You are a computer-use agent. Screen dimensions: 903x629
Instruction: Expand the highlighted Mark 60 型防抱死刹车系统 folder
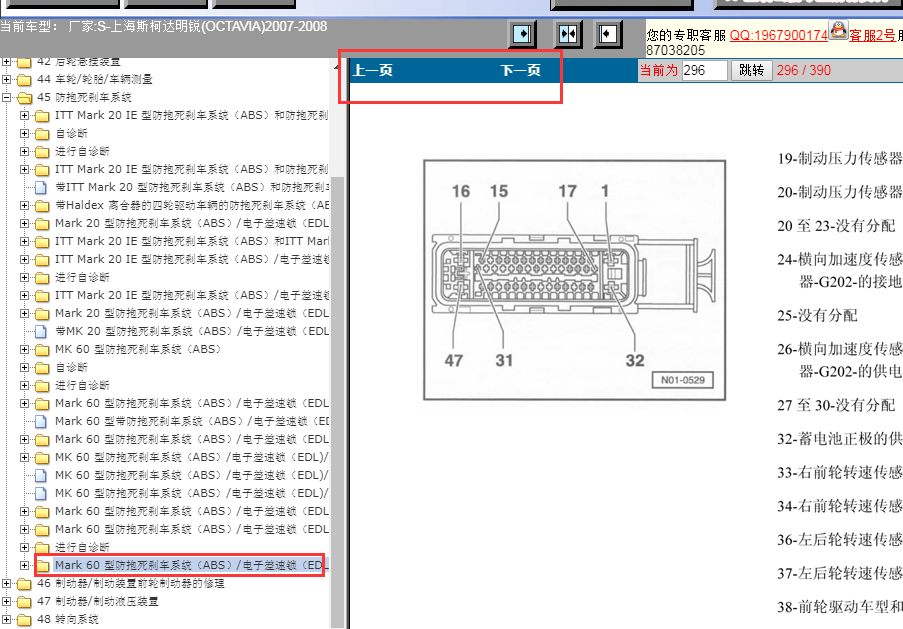pyautogui.click(x=24, y=565)
